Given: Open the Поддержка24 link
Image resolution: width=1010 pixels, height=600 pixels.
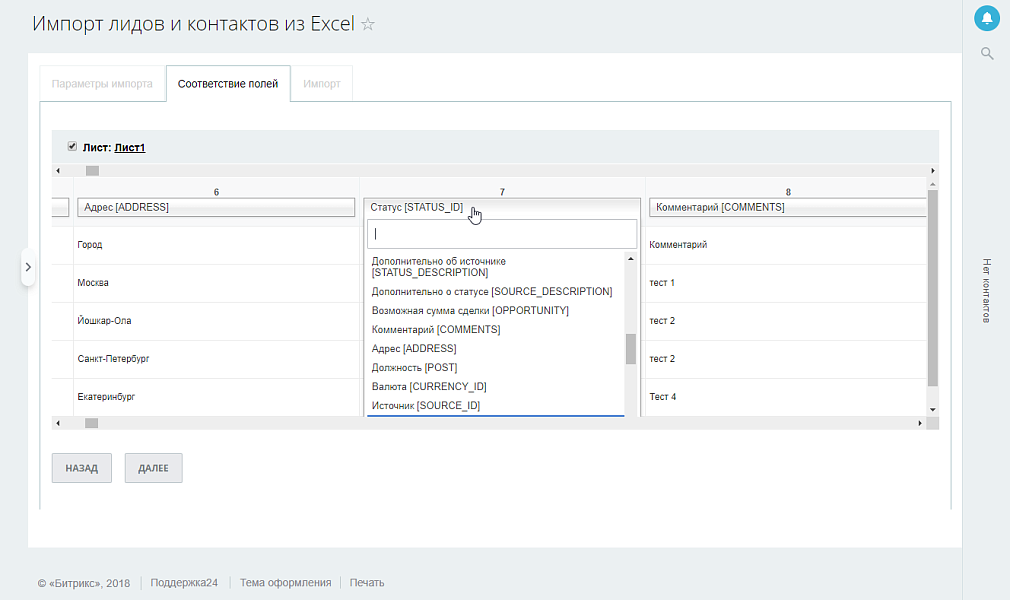Looking at the screenshot, I should pos(182,581).
